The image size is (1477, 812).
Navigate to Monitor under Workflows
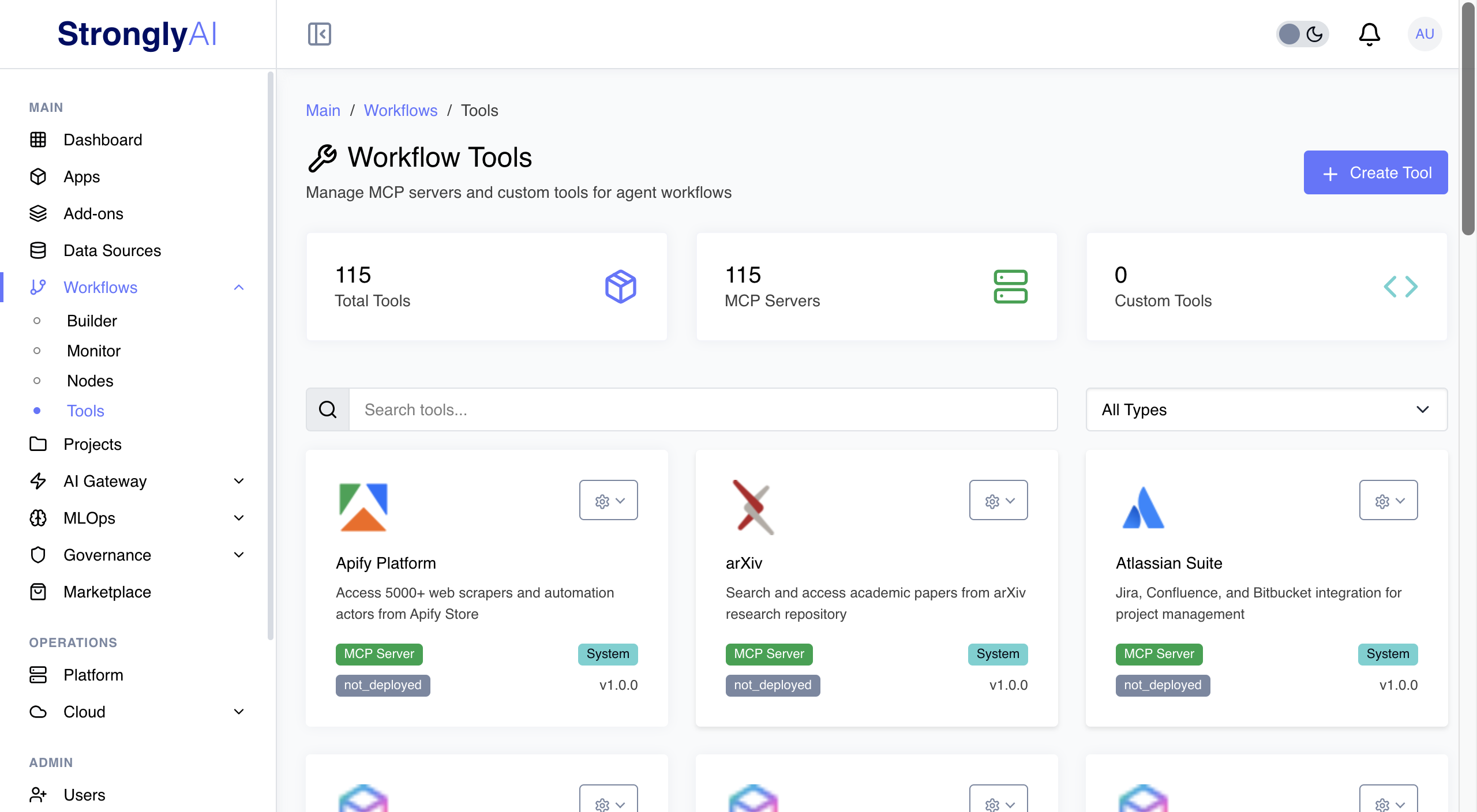(93, 351)
